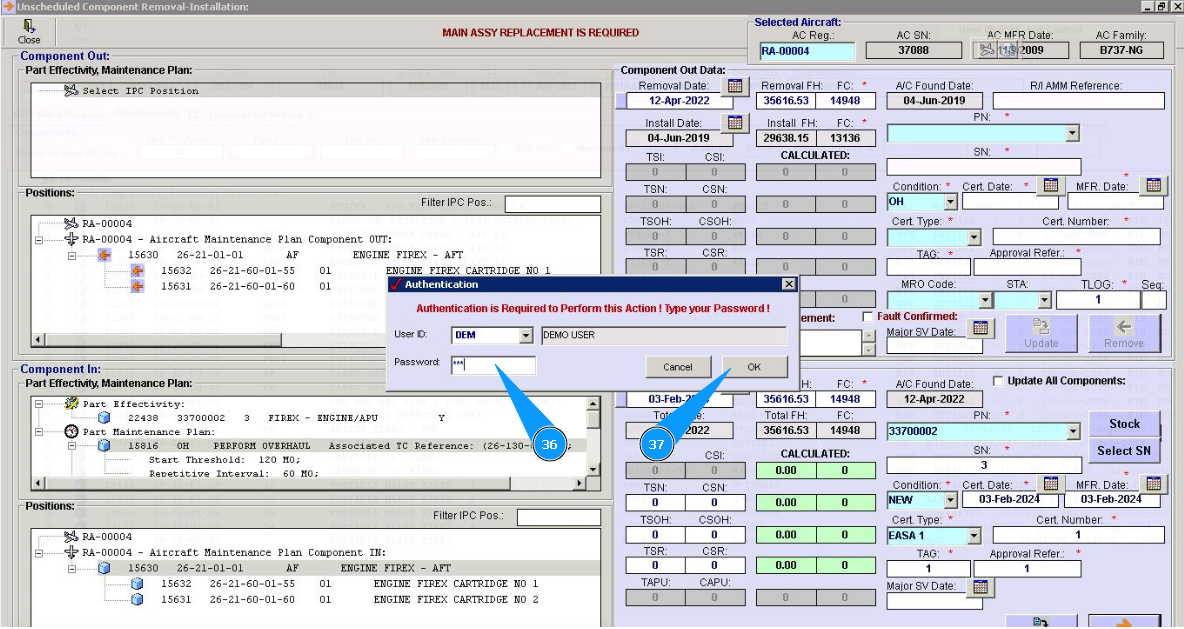Collapse the Aircraft Maintenance Plan Component OUT node

[x=39, y=240]
